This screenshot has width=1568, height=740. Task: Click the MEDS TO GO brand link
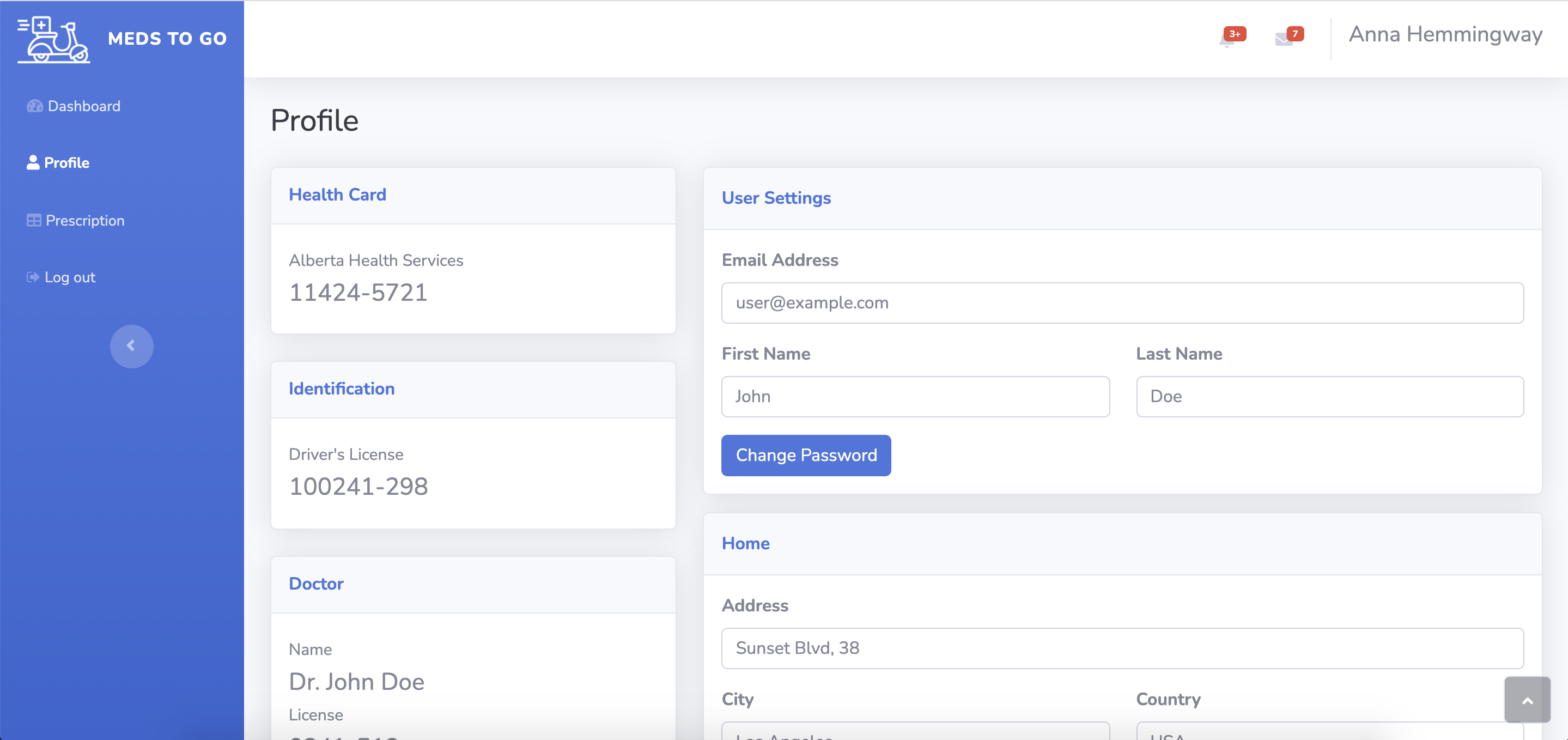click(x=167, y=39)
